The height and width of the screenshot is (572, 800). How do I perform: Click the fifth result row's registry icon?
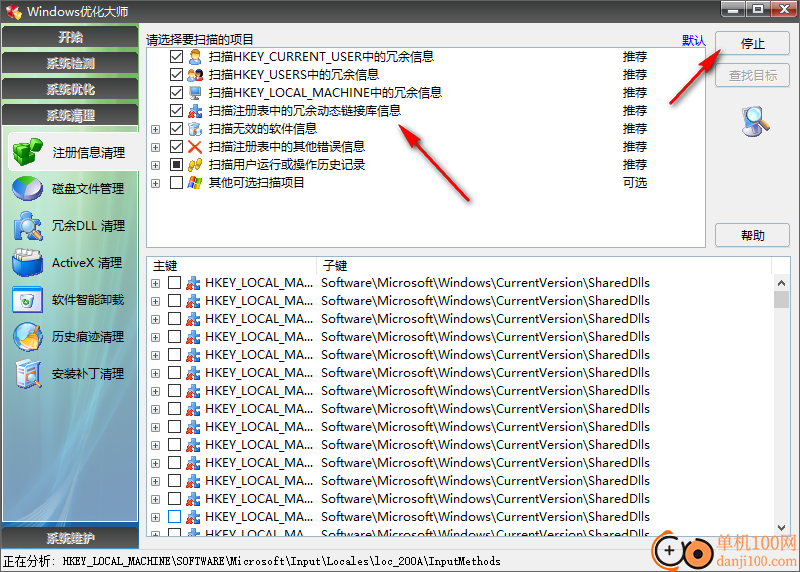(x=193, y=355)
